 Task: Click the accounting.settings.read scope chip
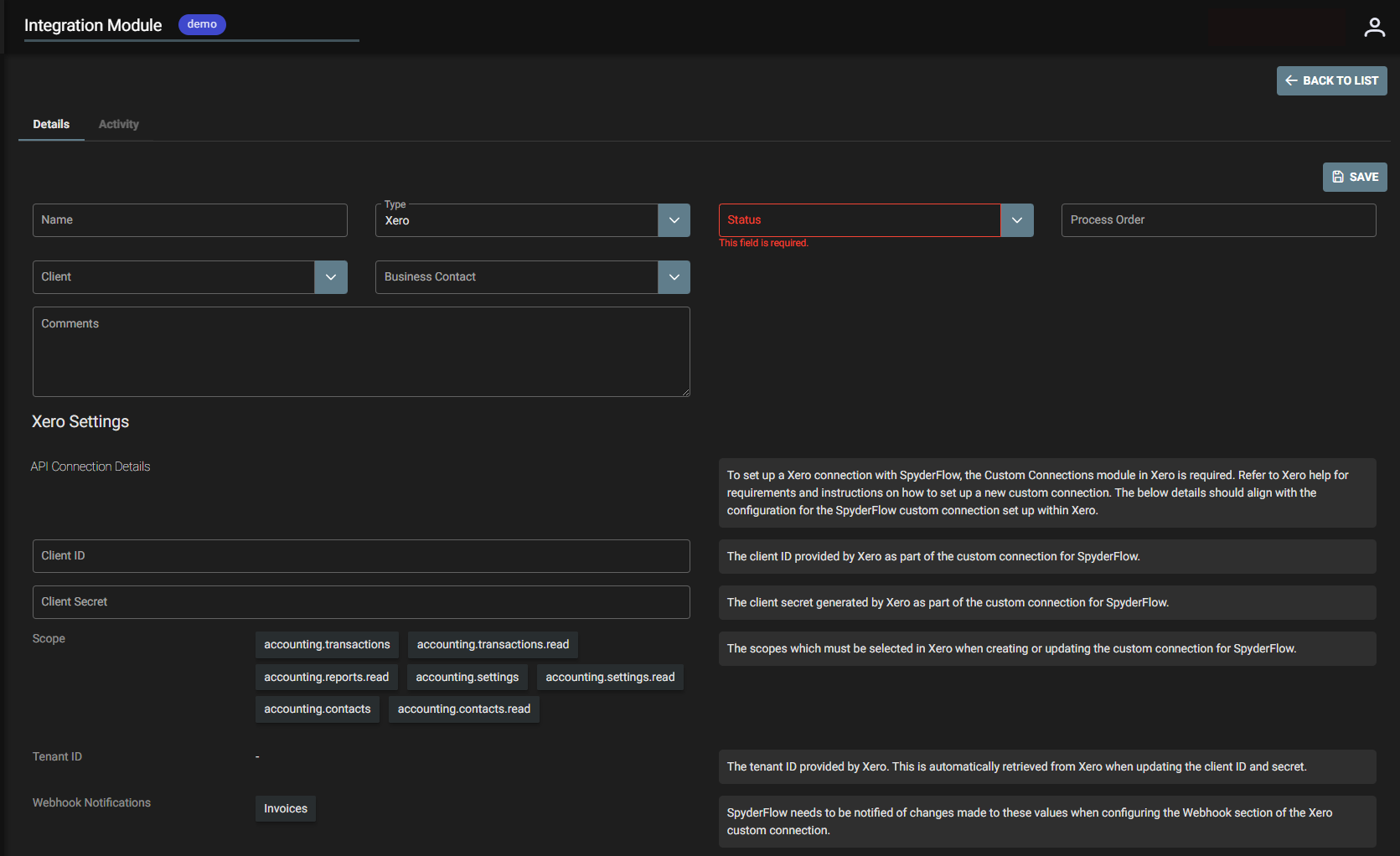(610, 678)
